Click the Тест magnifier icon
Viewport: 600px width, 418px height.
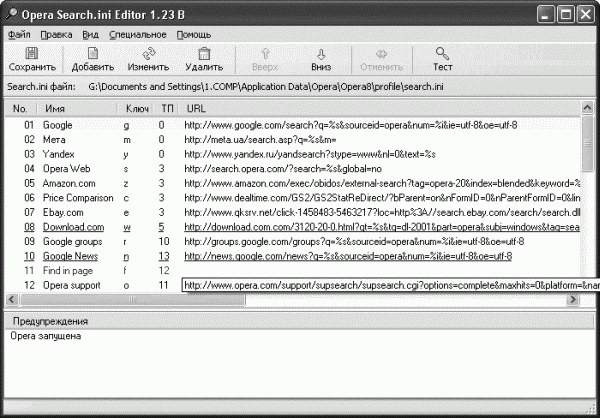point(442,53)
